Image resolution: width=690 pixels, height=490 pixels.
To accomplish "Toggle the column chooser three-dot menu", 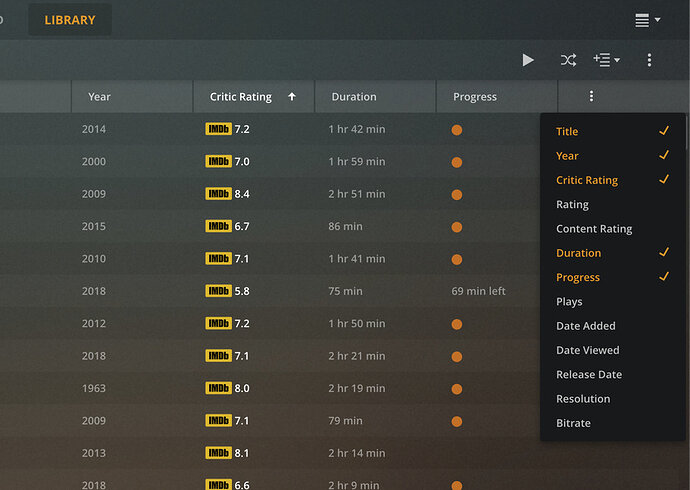I will pyautogui.click(x=591, y=96).
